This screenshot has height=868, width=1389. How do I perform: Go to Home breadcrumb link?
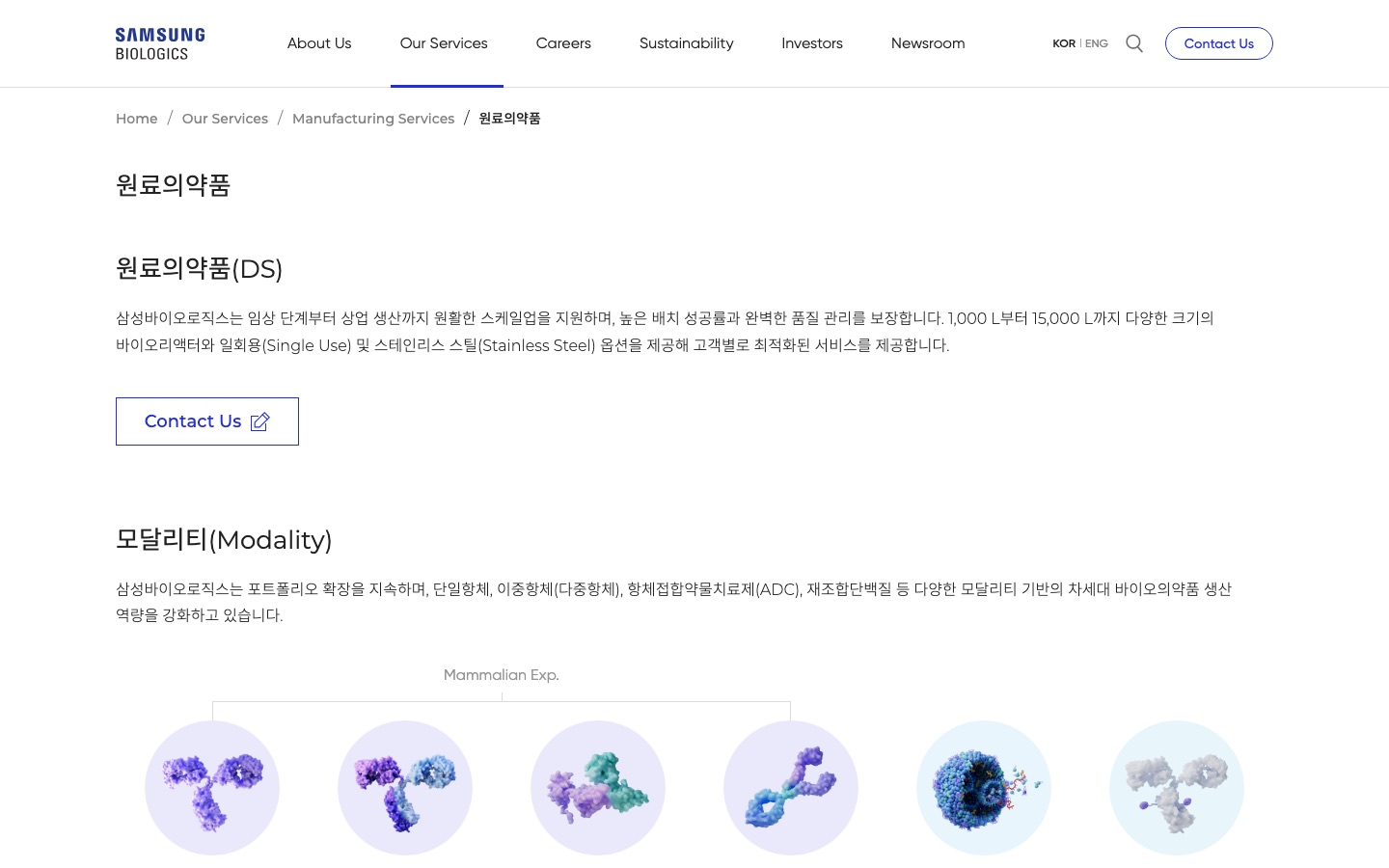[x=137, y=119]
